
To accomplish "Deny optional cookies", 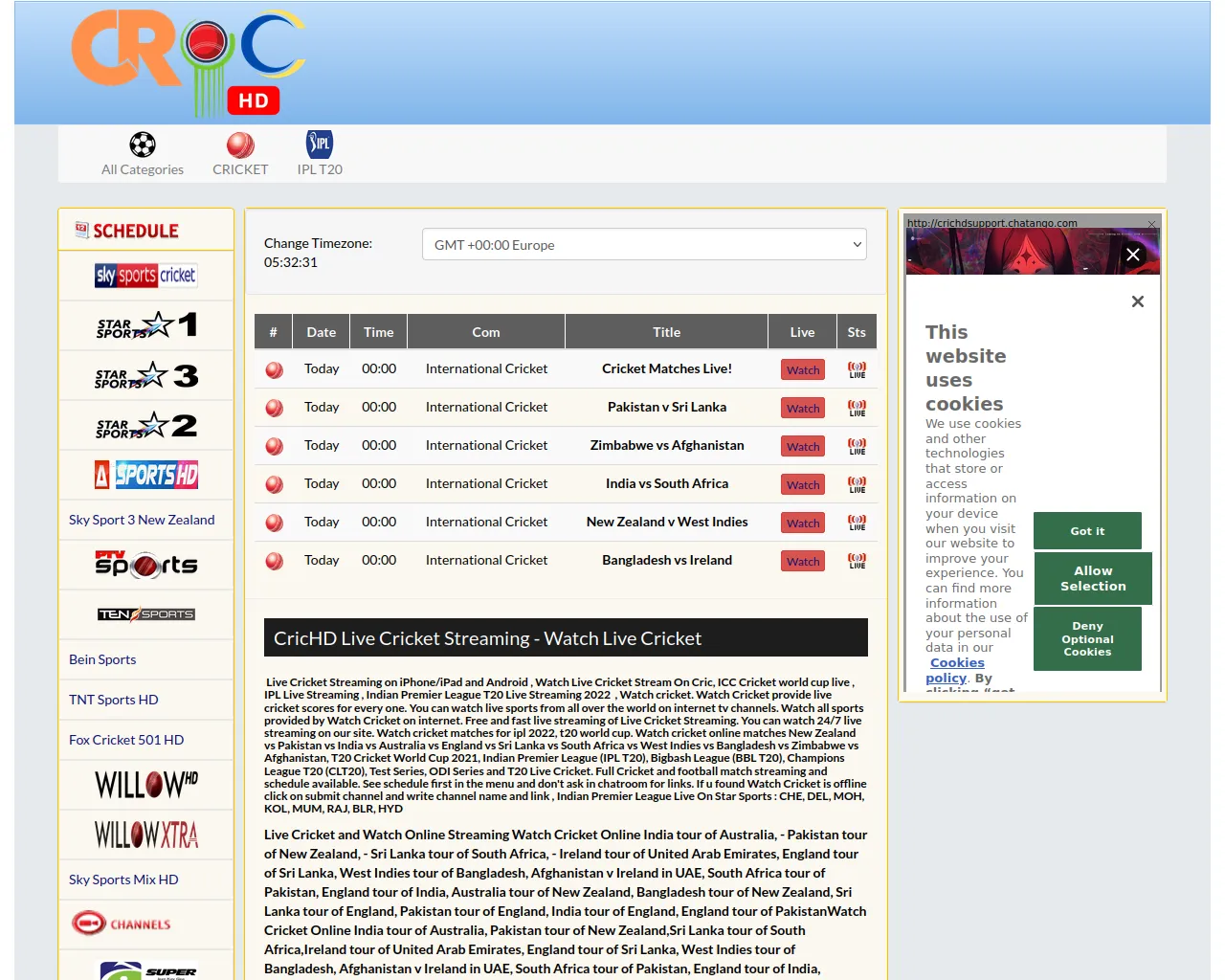I will (x=1087, y=639).
